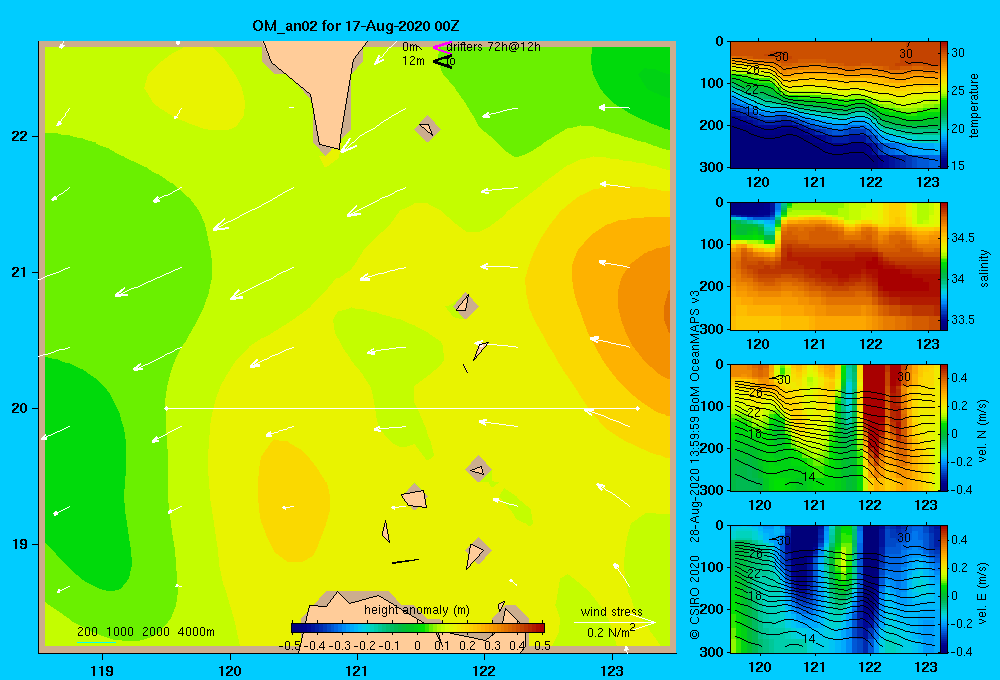Click the '12m' drifter depth label
The image size is (1000, 680).
tap(413, 61)
